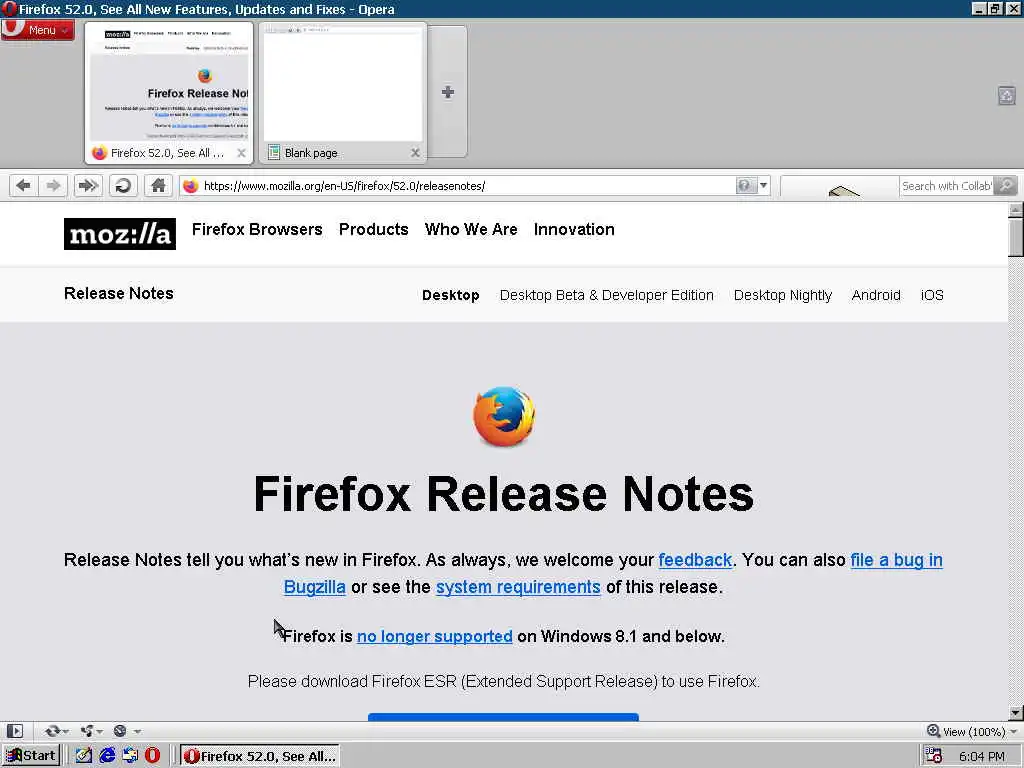Select Android release notes

click(x=876, y=295)
